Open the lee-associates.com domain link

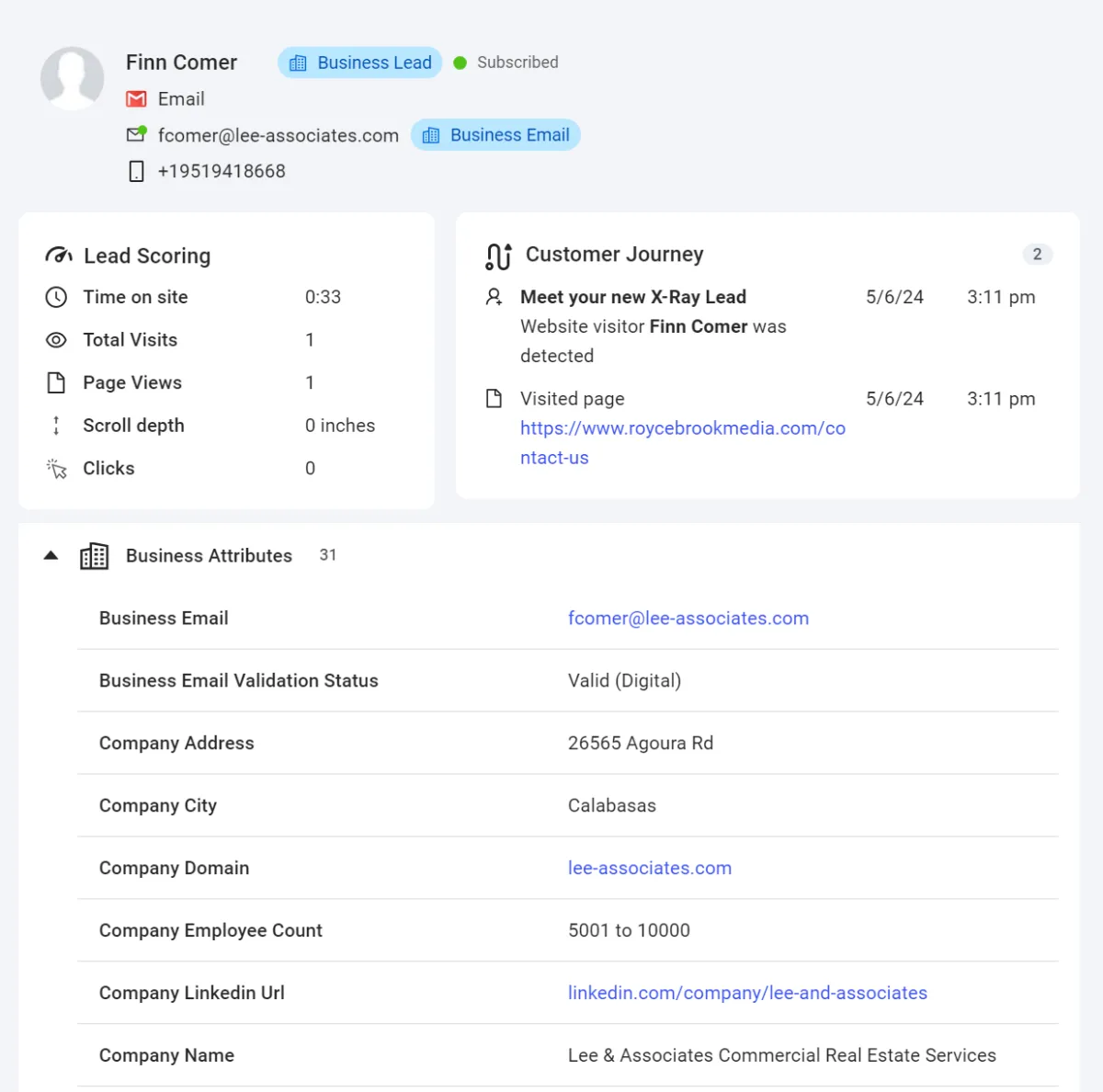tap(650, 868)
